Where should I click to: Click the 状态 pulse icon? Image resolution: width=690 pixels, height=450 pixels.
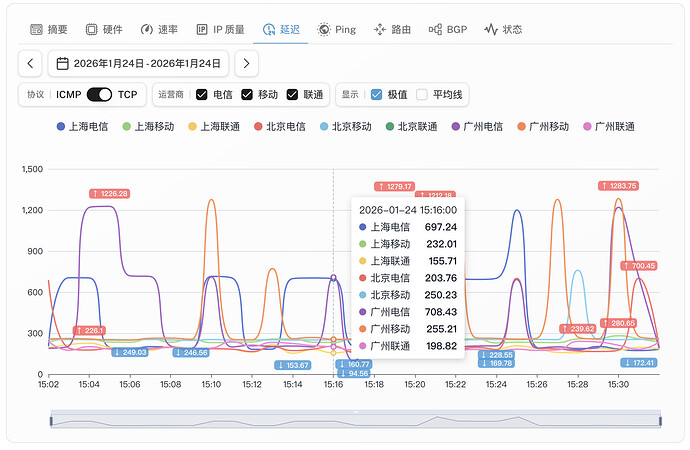491,29
